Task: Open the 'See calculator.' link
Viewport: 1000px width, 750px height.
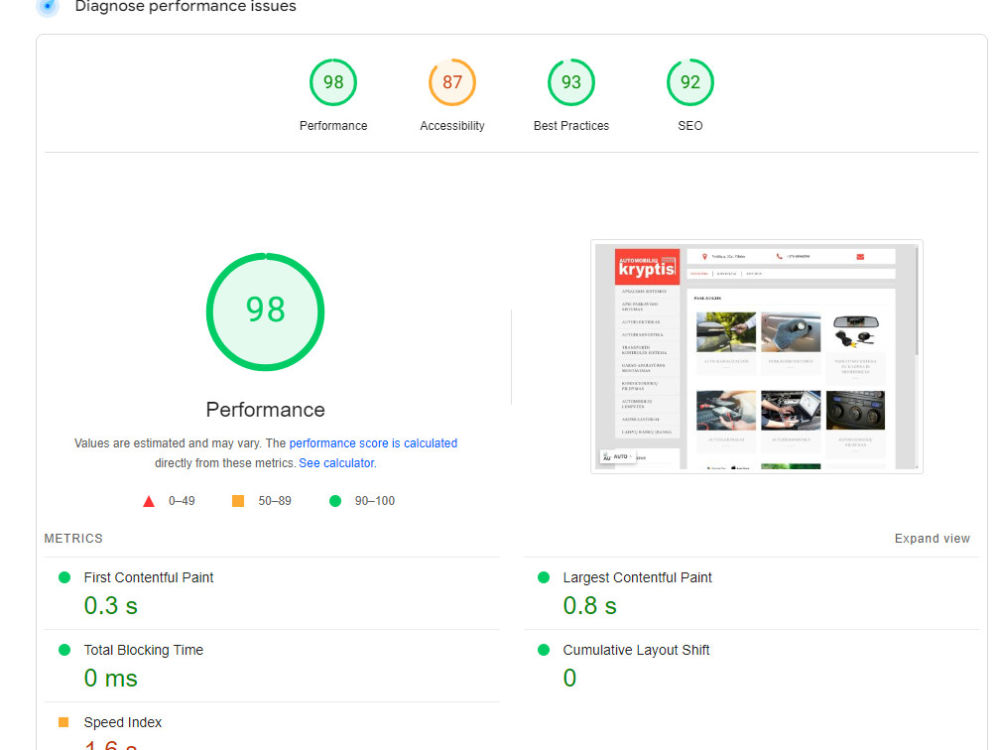Action: click(x=337, y=463)
